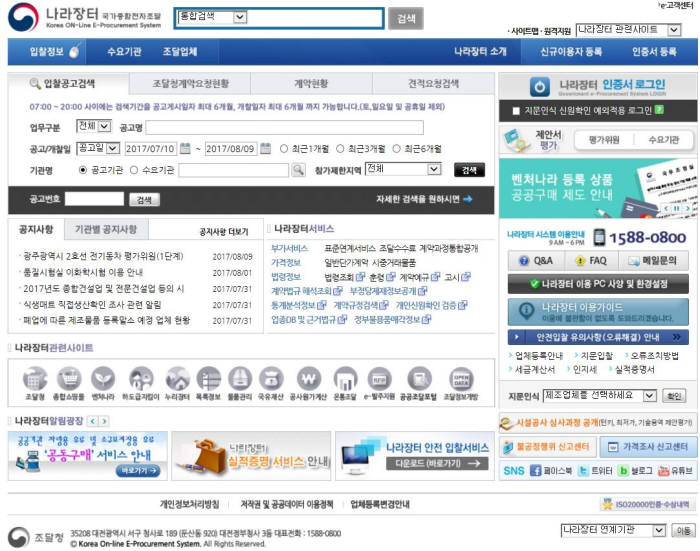The image size is (700, 551).
Task: Click the end-date calendar icon after 2017/08/09
Action: coord(265,148)
